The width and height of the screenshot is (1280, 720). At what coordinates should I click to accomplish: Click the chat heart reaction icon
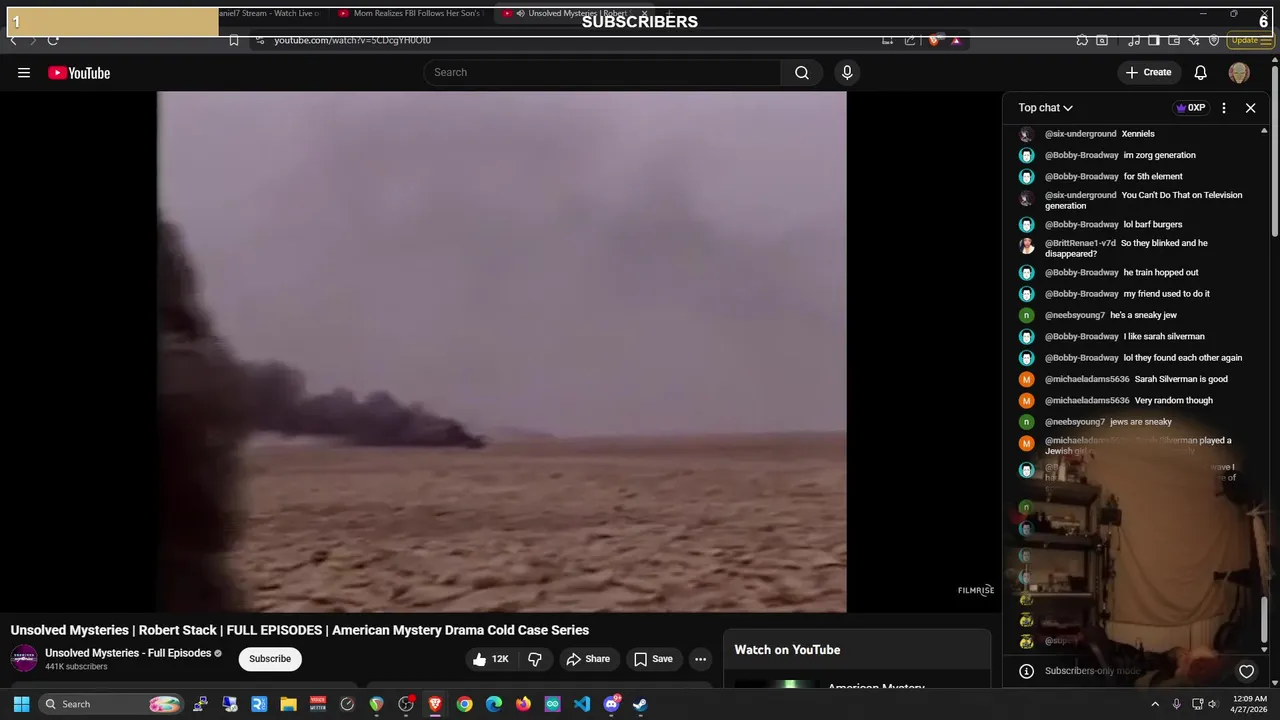(x=1246, y=671)
